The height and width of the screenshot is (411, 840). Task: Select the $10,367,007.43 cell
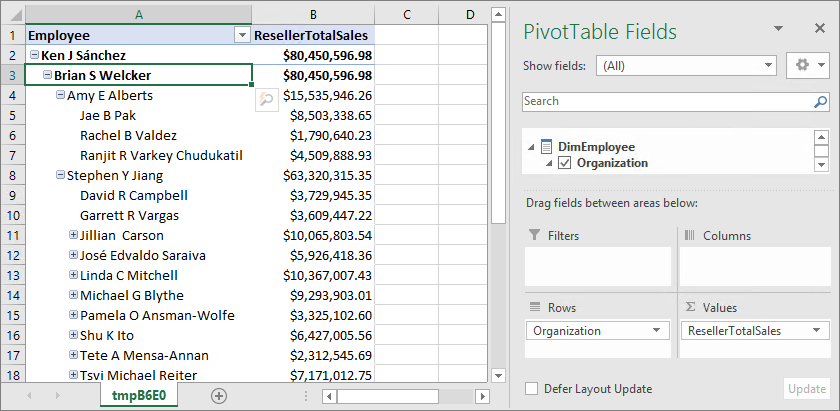(x=313, y=275)
